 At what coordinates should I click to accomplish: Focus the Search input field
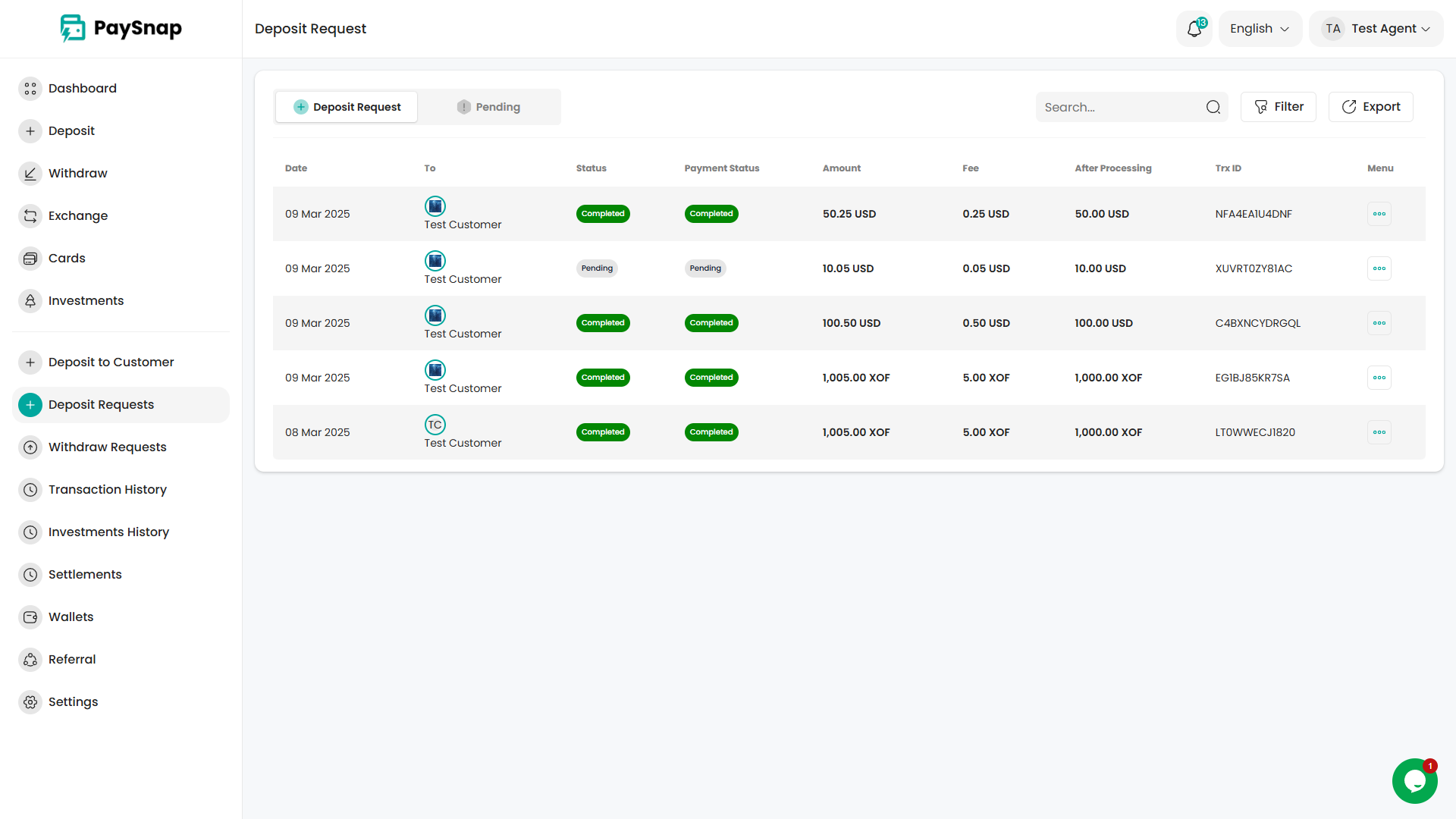click(x=1119, y=107)
